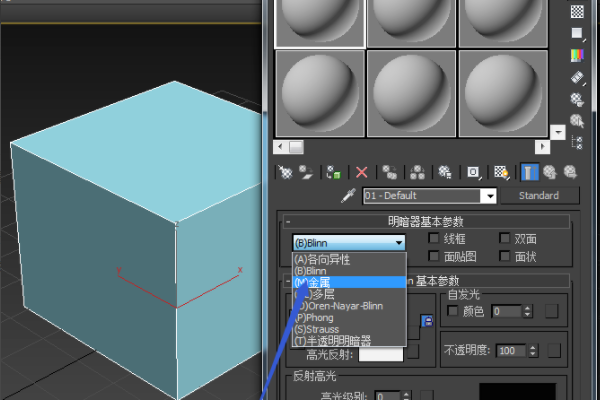Click the 不透明度 value field
The width and height of the screenshot is (600, 400).
511,351
